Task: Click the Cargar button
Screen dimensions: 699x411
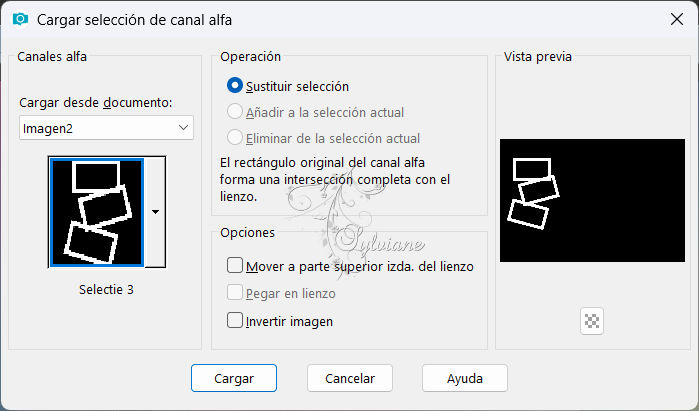Action: click(234, 378)
